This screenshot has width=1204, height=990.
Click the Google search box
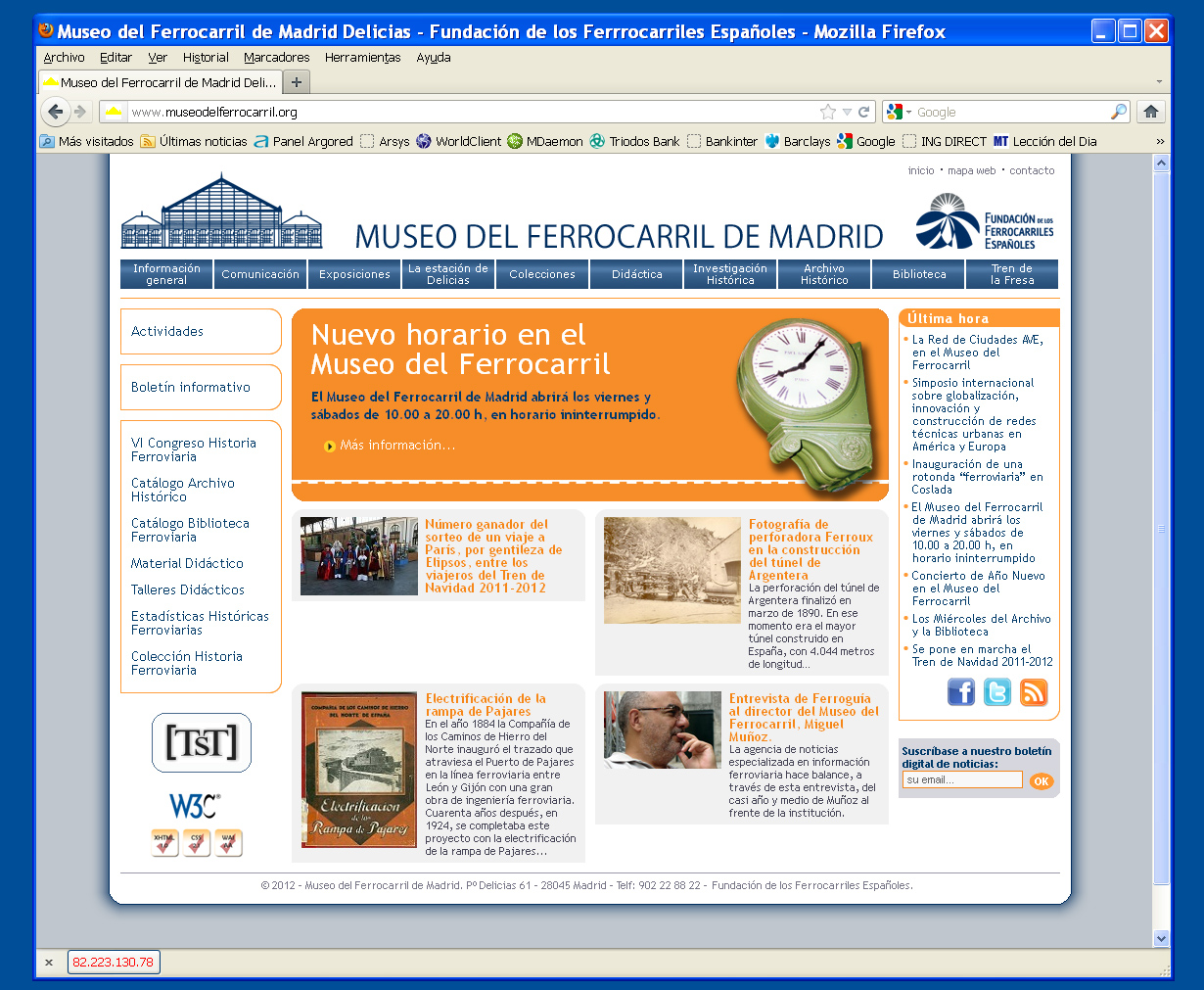coord(1011,112)
